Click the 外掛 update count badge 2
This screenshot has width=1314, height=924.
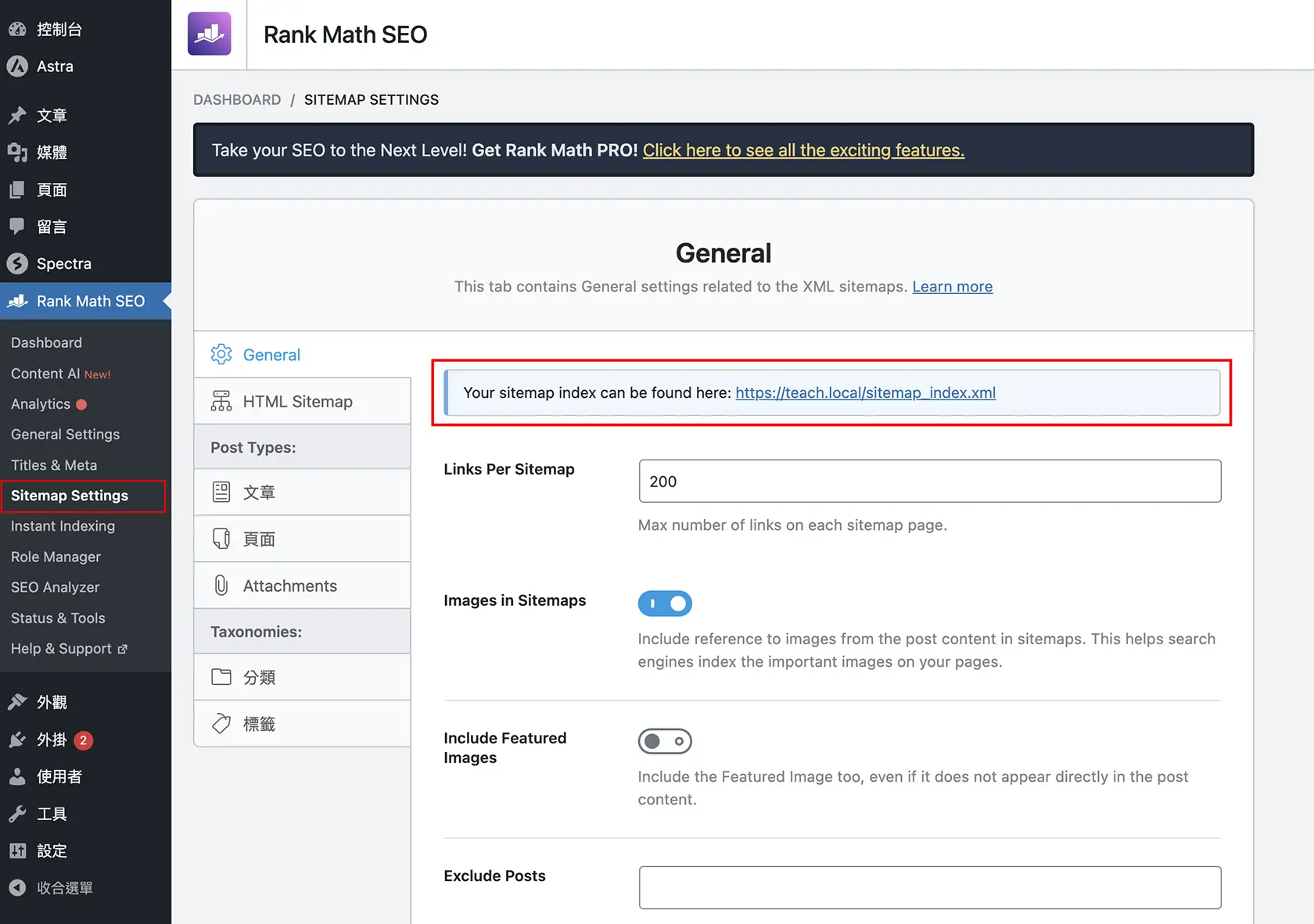84,740
